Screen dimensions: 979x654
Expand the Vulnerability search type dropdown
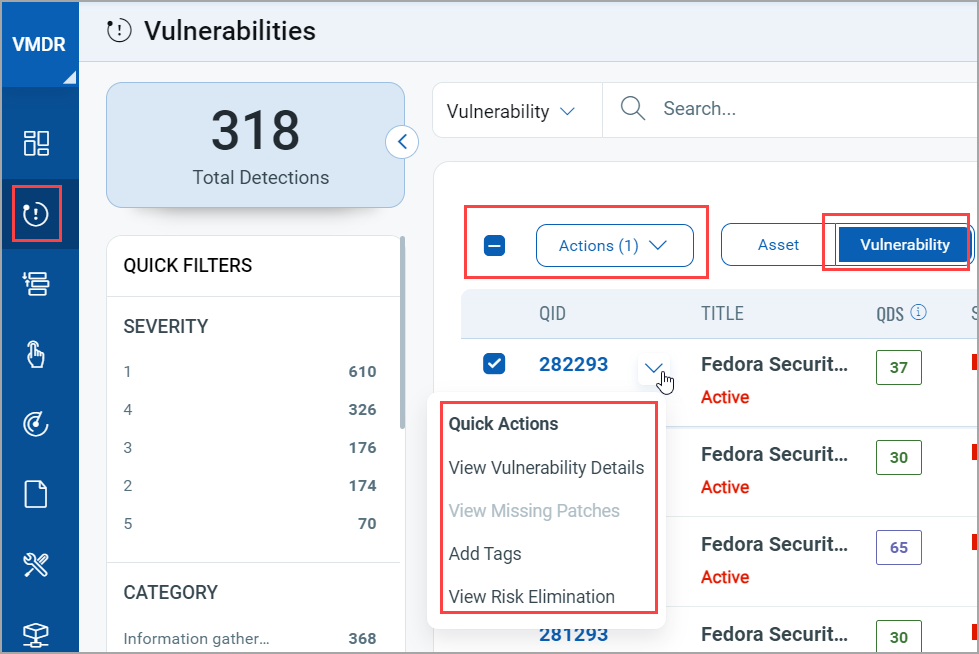(511, 111)
